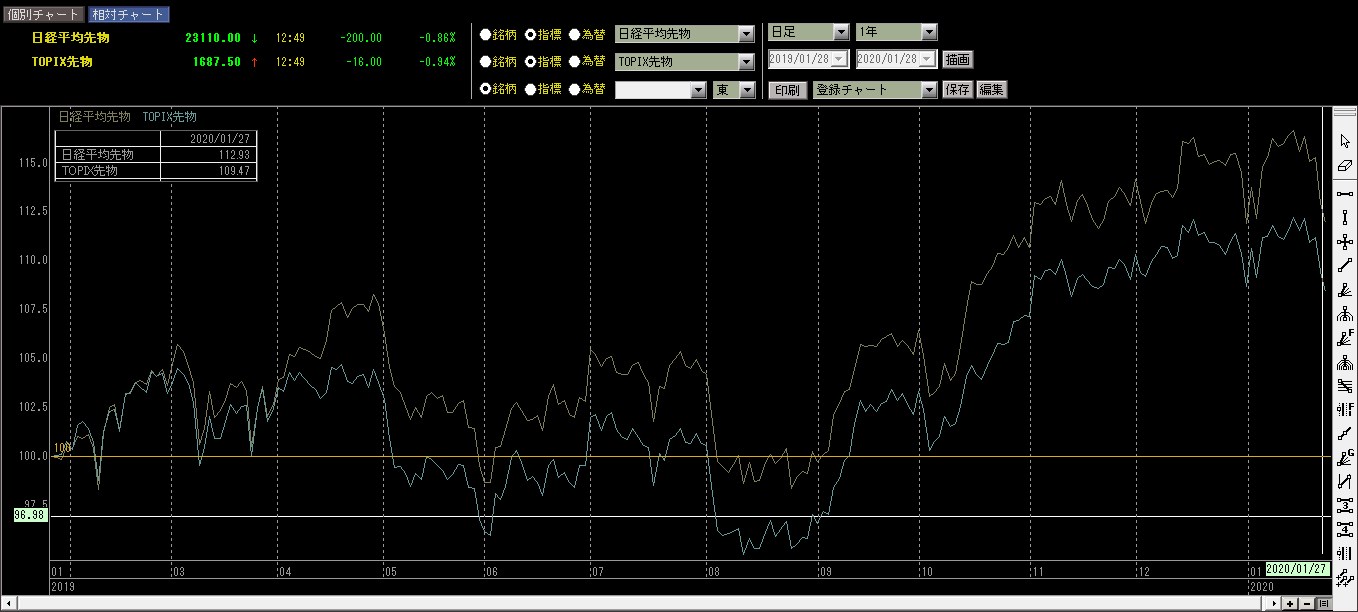Switch to the 相対チャート tab
Image resolution: width=1358 pixels, height=612 pixels.
pyautogui.click(x=128, y=15)
